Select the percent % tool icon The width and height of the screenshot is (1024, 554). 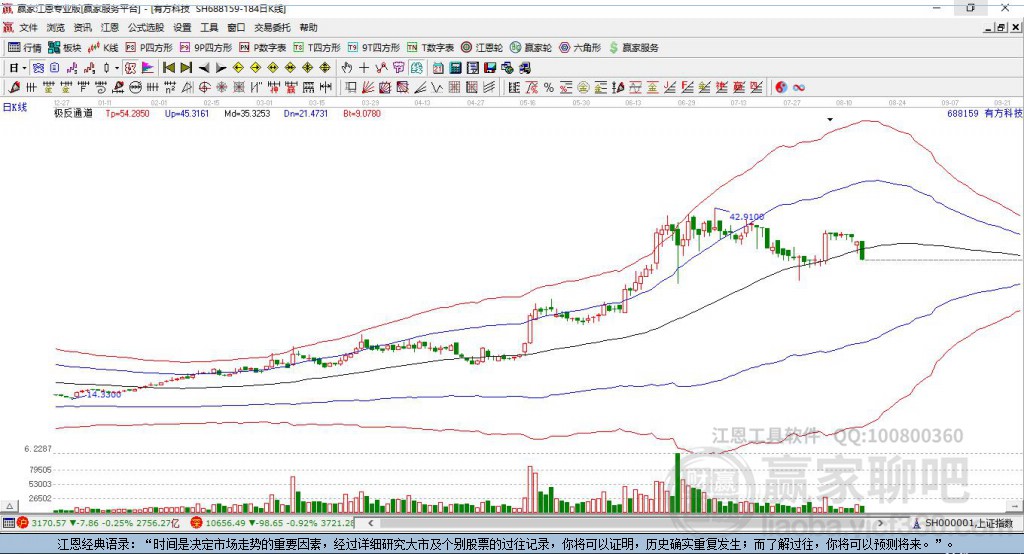[549, 88]
